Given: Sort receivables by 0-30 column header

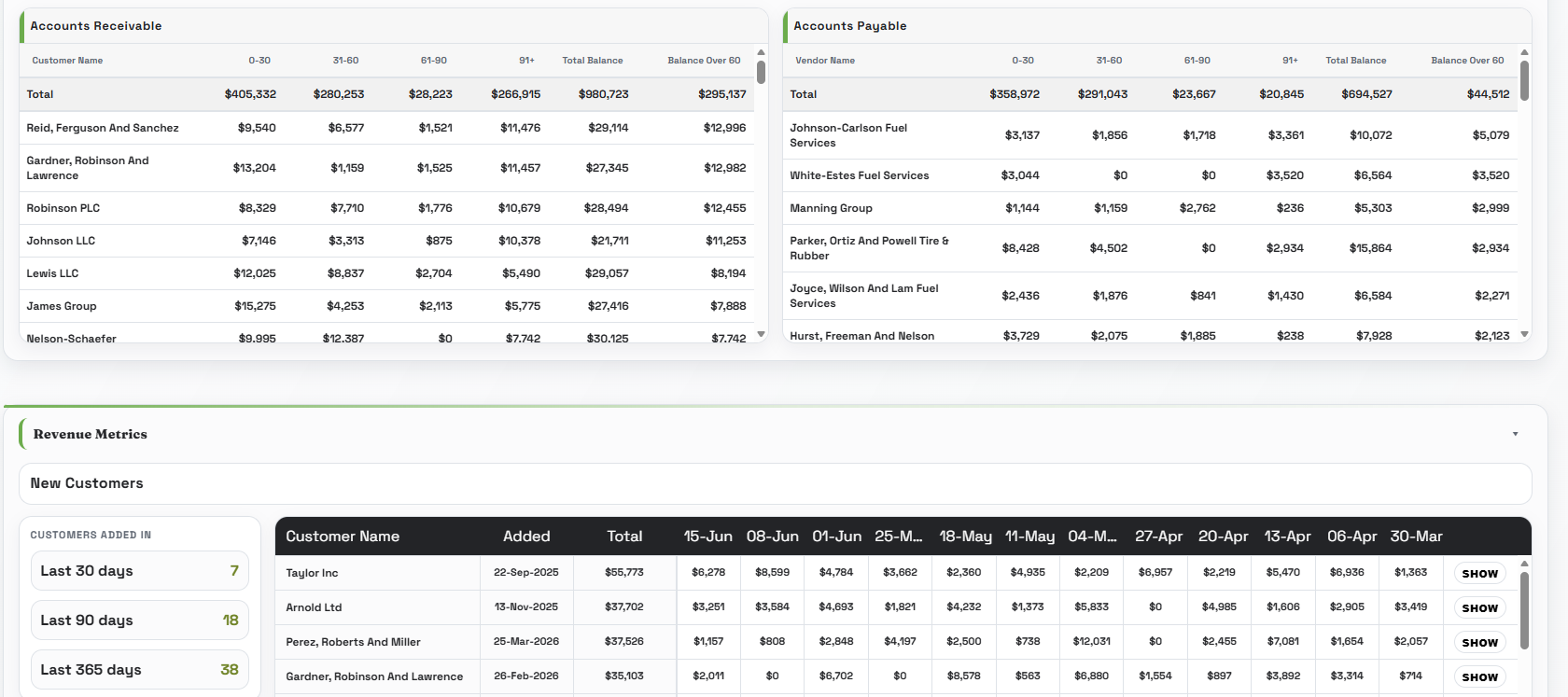Looking at the screenshot, I should (259, 61).
